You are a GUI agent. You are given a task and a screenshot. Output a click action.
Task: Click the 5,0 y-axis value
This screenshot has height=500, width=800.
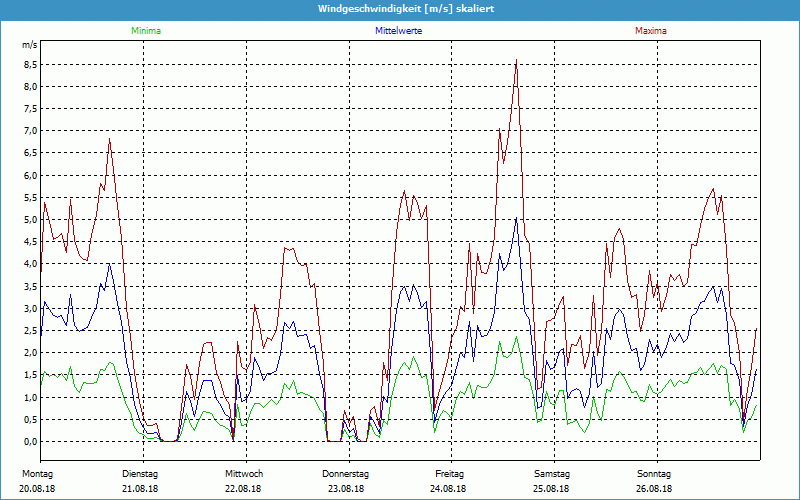(x=31, y=219)
